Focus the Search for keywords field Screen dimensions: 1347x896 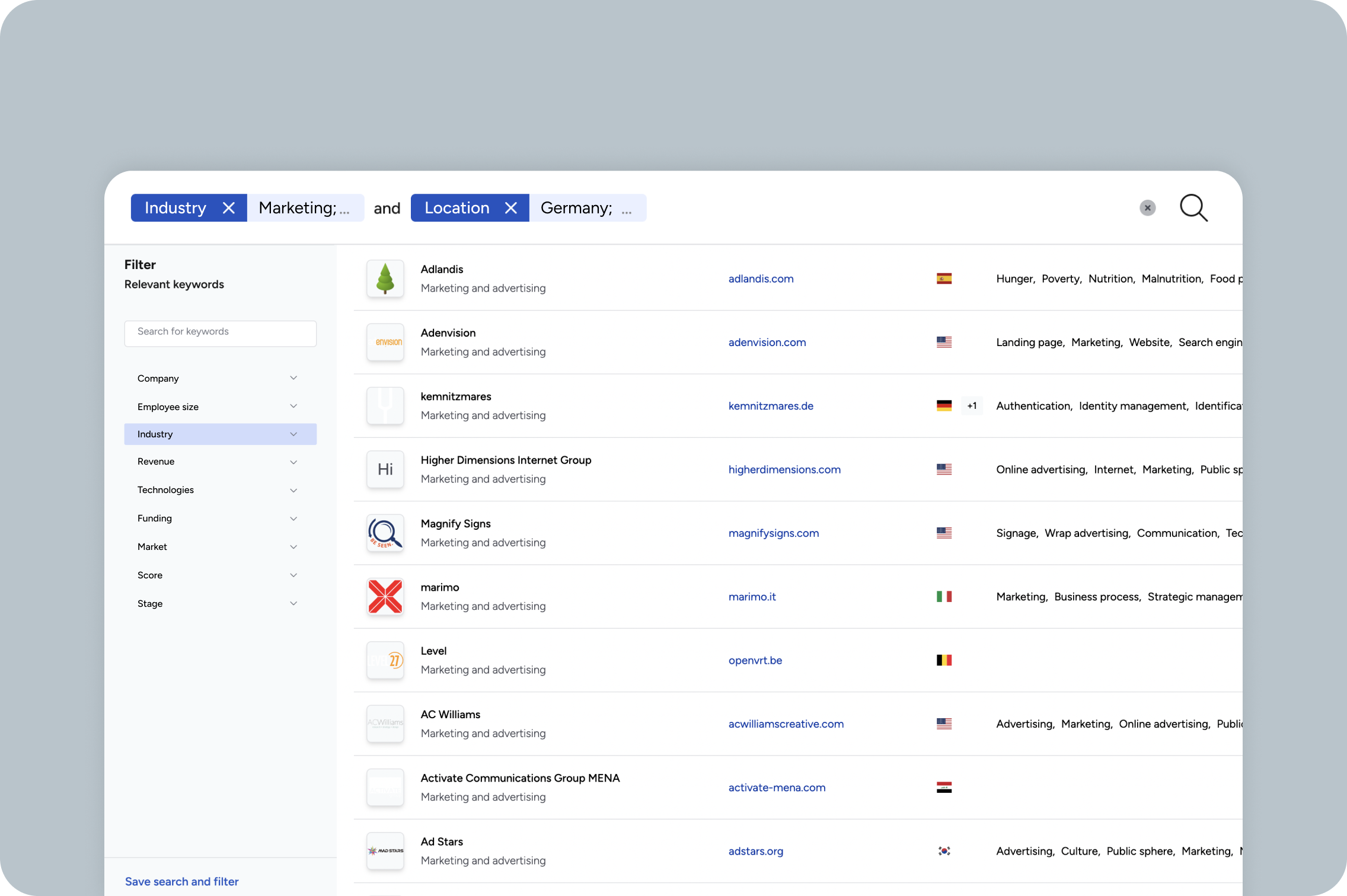tap(220, 332)
